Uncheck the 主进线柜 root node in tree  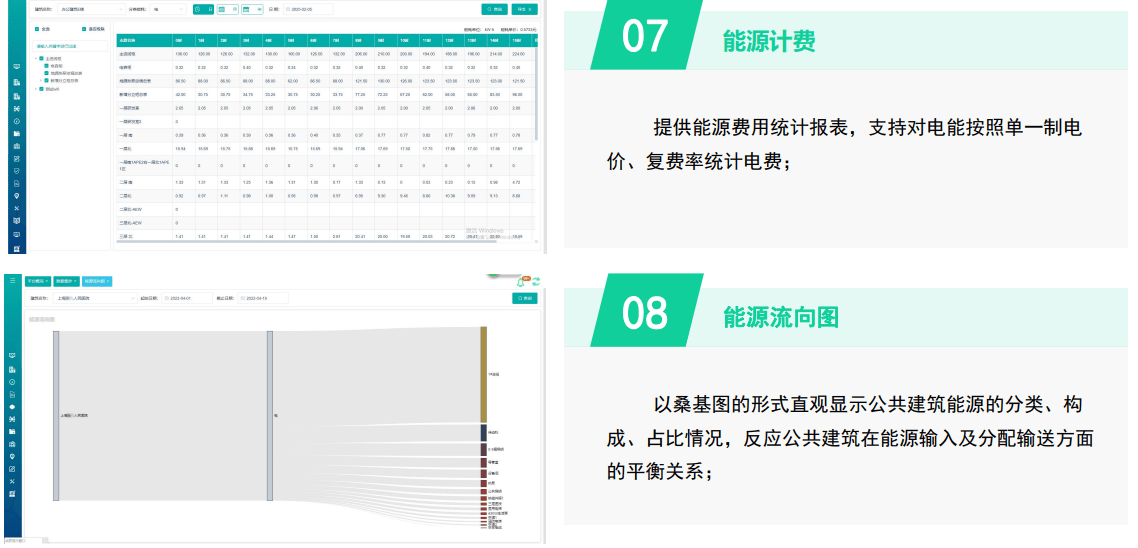41,58
